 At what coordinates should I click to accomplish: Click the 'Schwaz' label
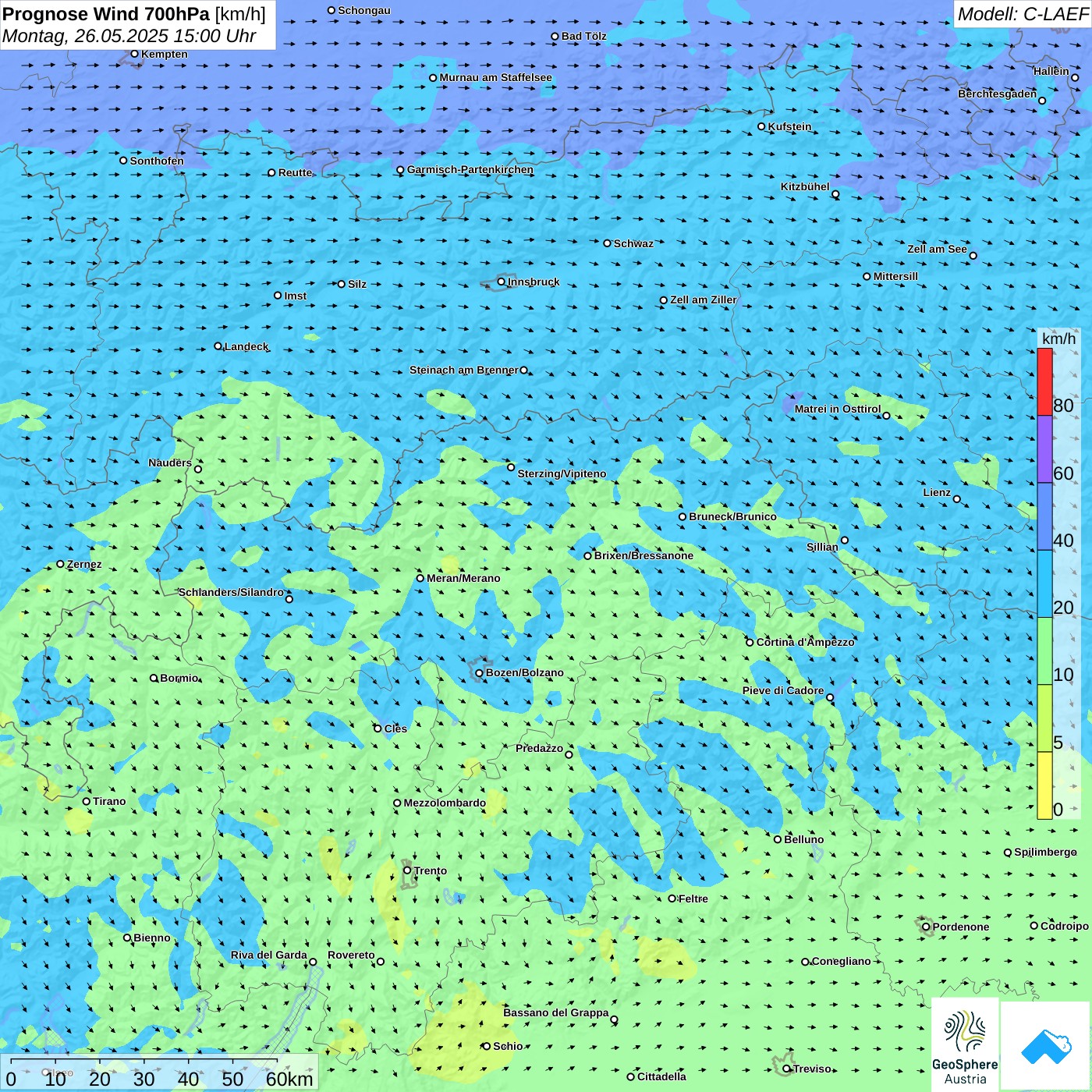(633, 243)
